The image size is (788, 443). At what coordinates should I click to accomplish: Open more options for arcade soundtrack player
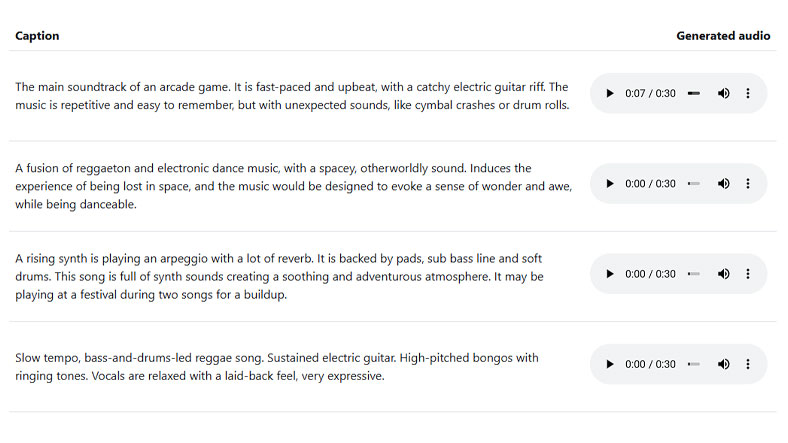click(748, 94)
